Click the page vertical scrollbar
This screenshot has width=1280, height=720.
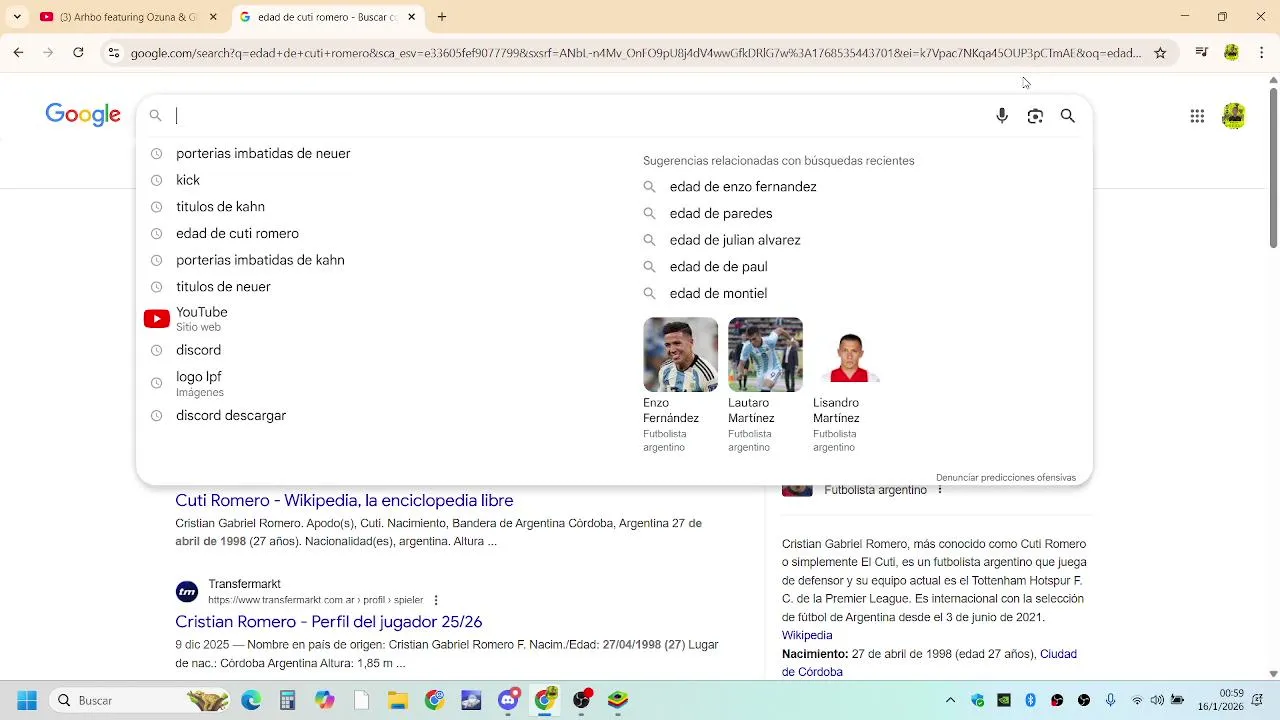1273,170
